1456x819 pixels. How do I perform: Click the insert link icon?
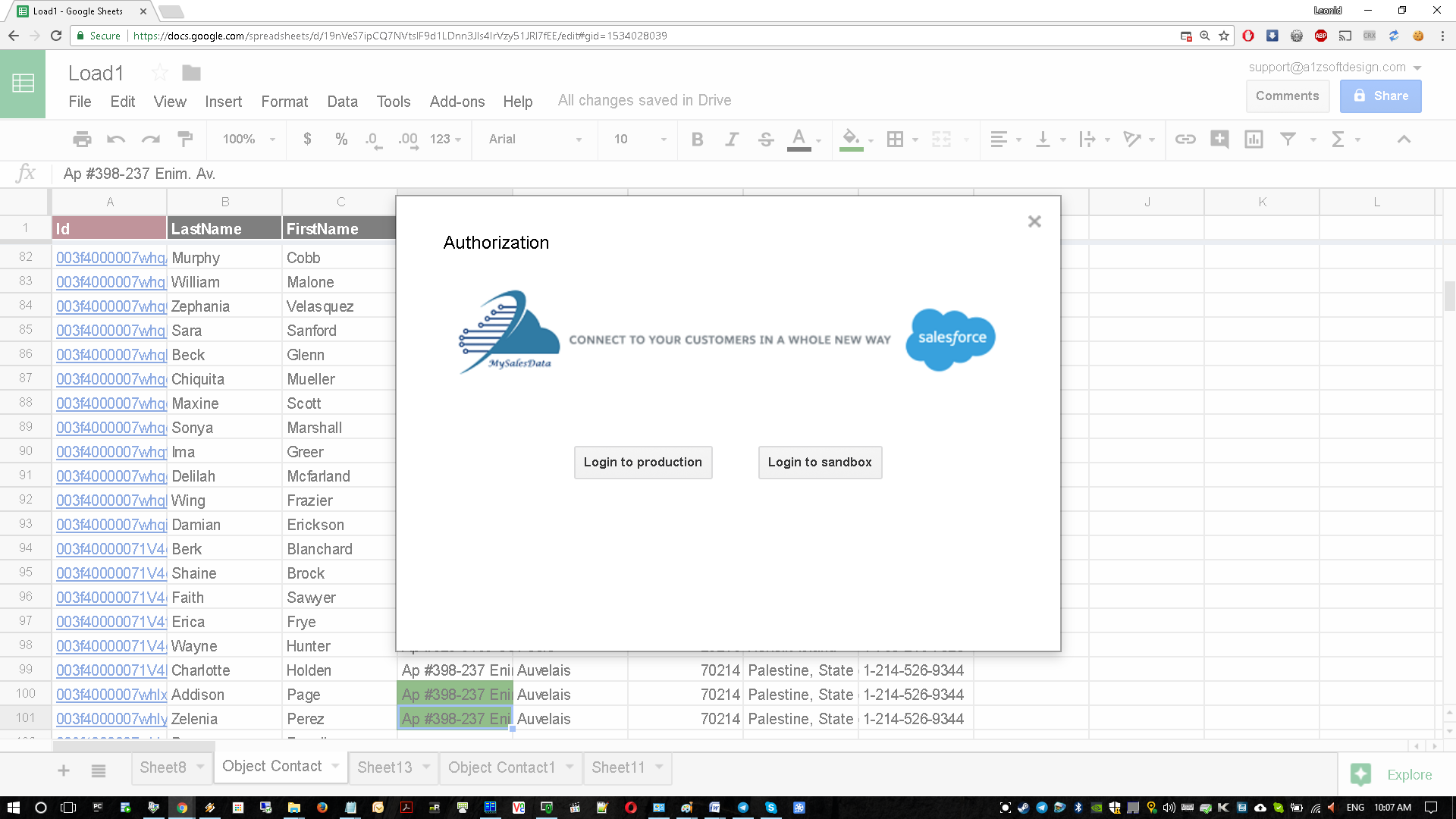tap(1185, 139)
